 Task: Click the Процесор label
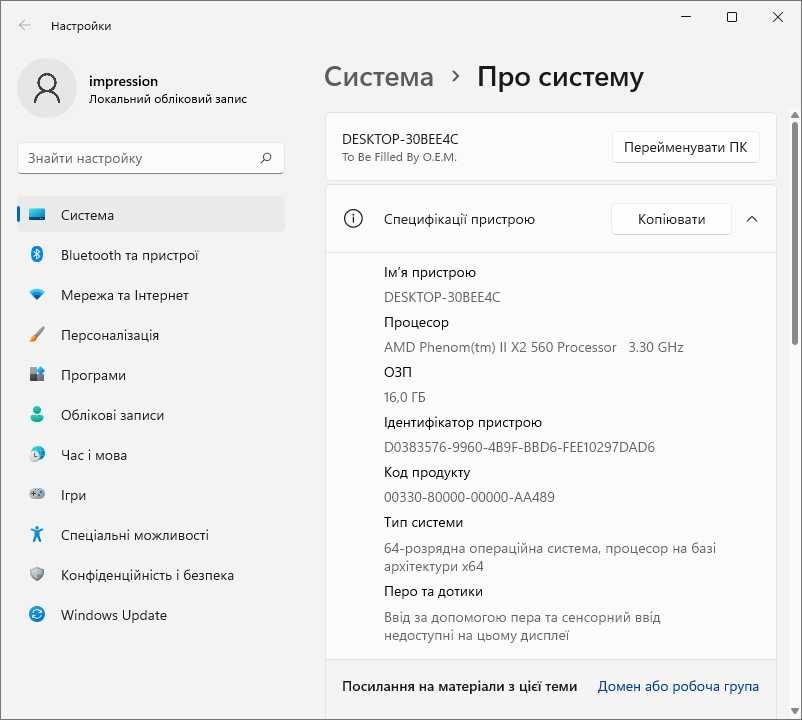click(x=416, y=322)
